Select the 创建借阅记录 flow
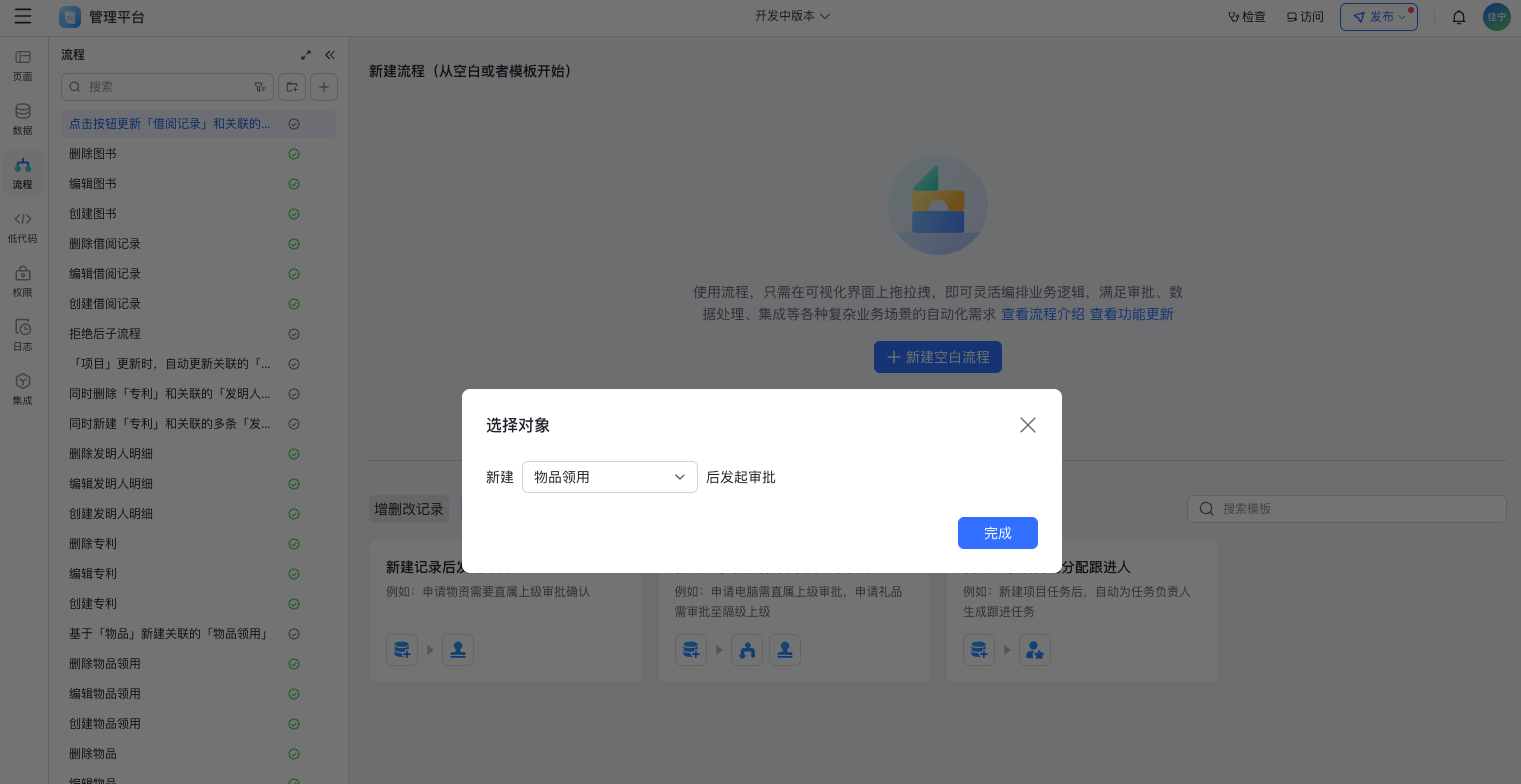The image size is (1521, 784). (x=198, y=304)
